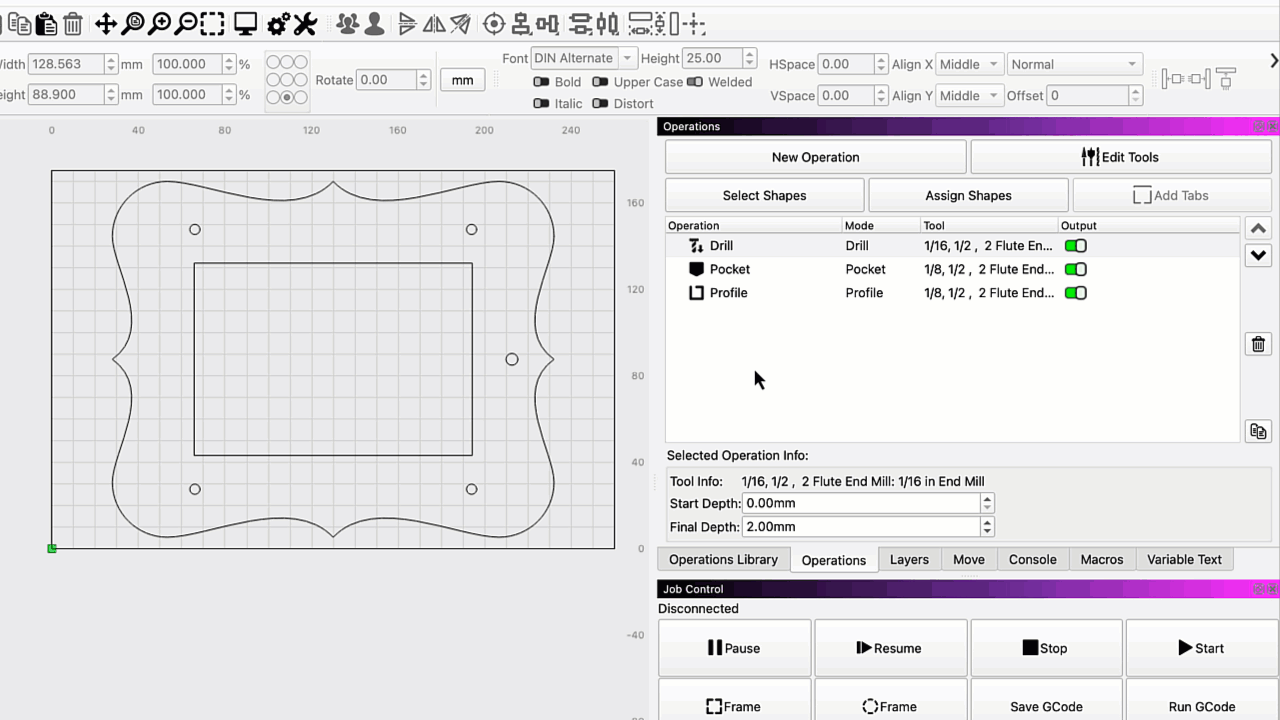Screen dimensions: 1280x720
Task: Disable output for the Pocket operation
Action: tap(1075, 269)
